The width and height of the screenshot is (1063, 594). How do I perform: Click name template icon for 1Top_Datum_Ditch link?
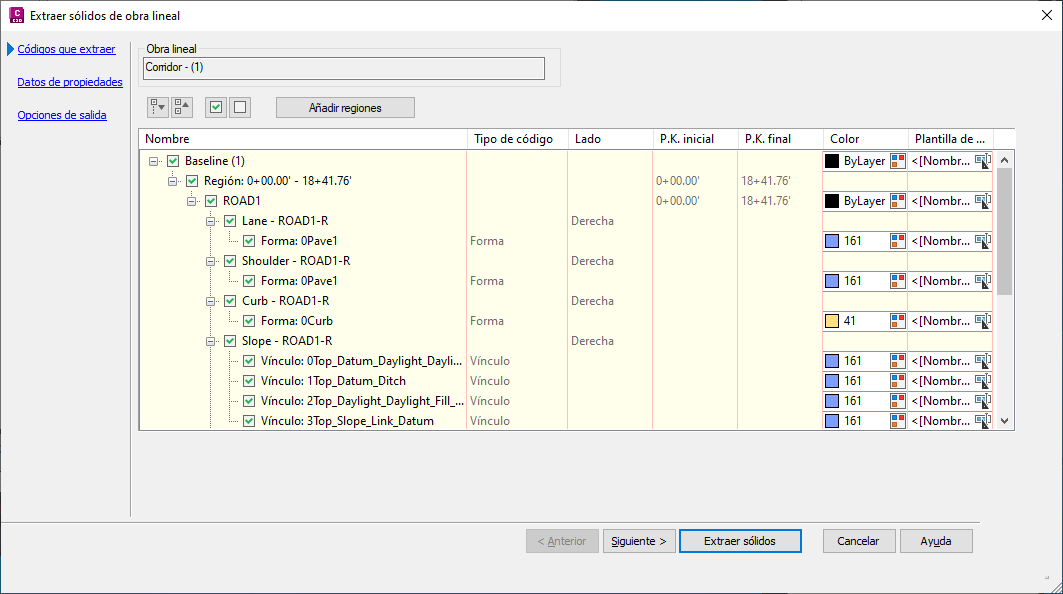(983, 381)
